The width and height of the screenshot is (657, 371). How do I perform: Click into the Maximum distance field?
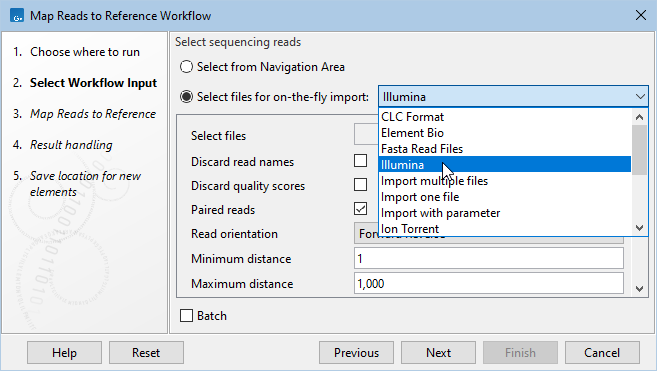[x=489, y=283]
